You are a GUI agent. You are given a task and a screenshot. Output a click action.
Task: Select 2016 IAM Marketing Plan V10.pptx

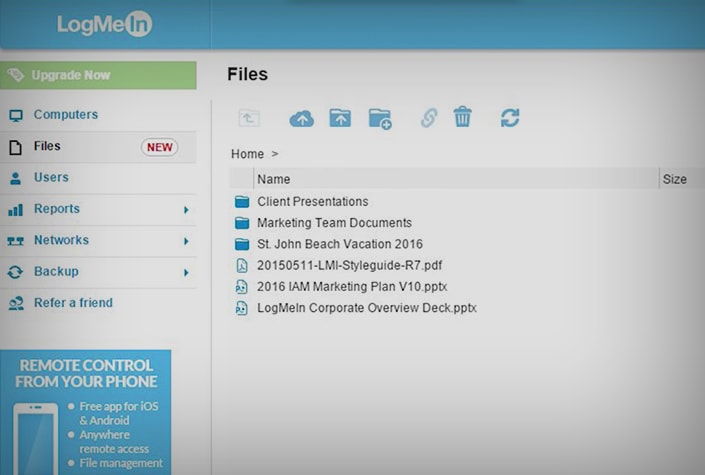click(352, 287)
